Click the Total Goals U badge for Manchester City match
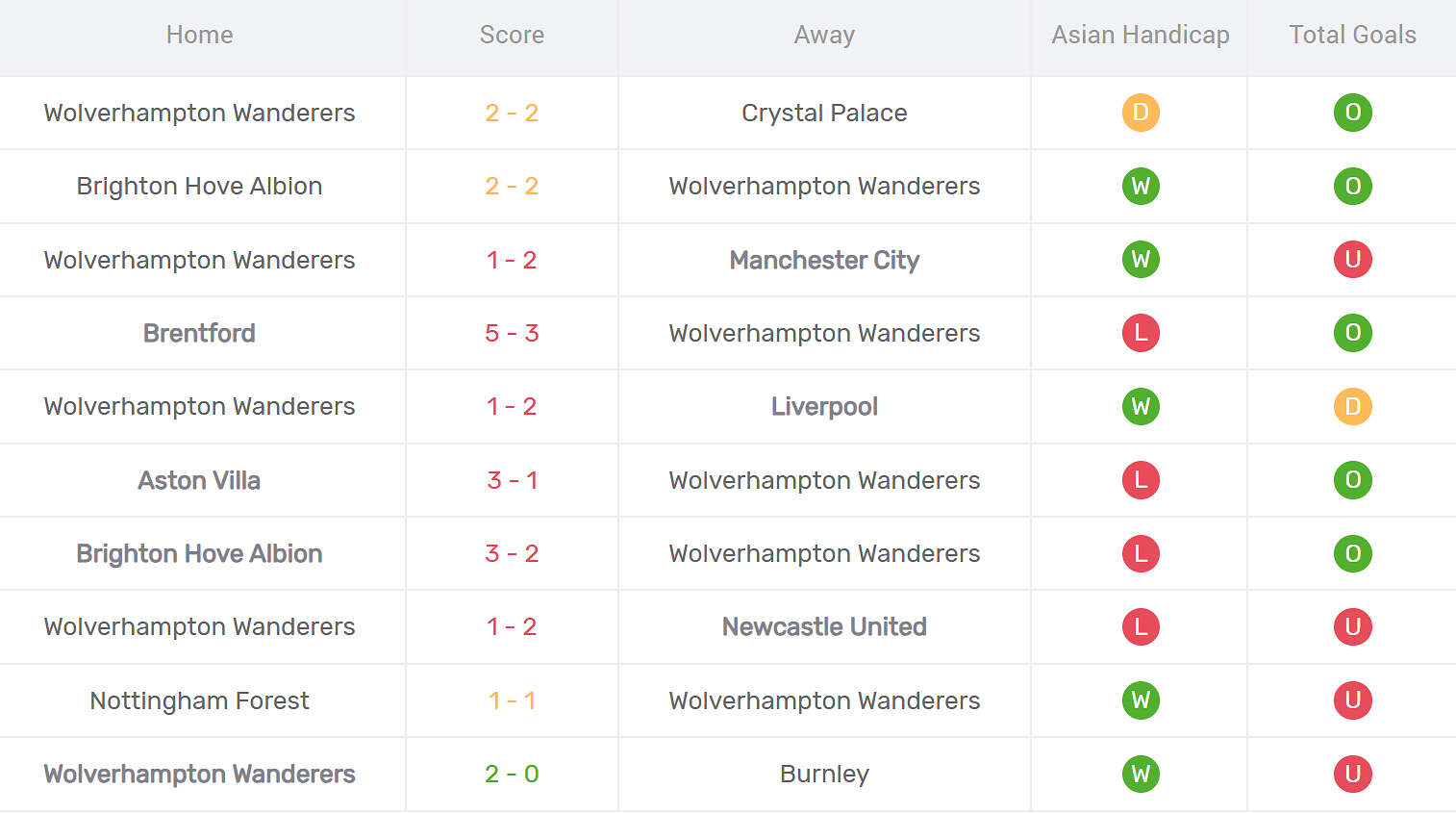The width and height of the screenshot is (1456, 814). click(1352, 260)
